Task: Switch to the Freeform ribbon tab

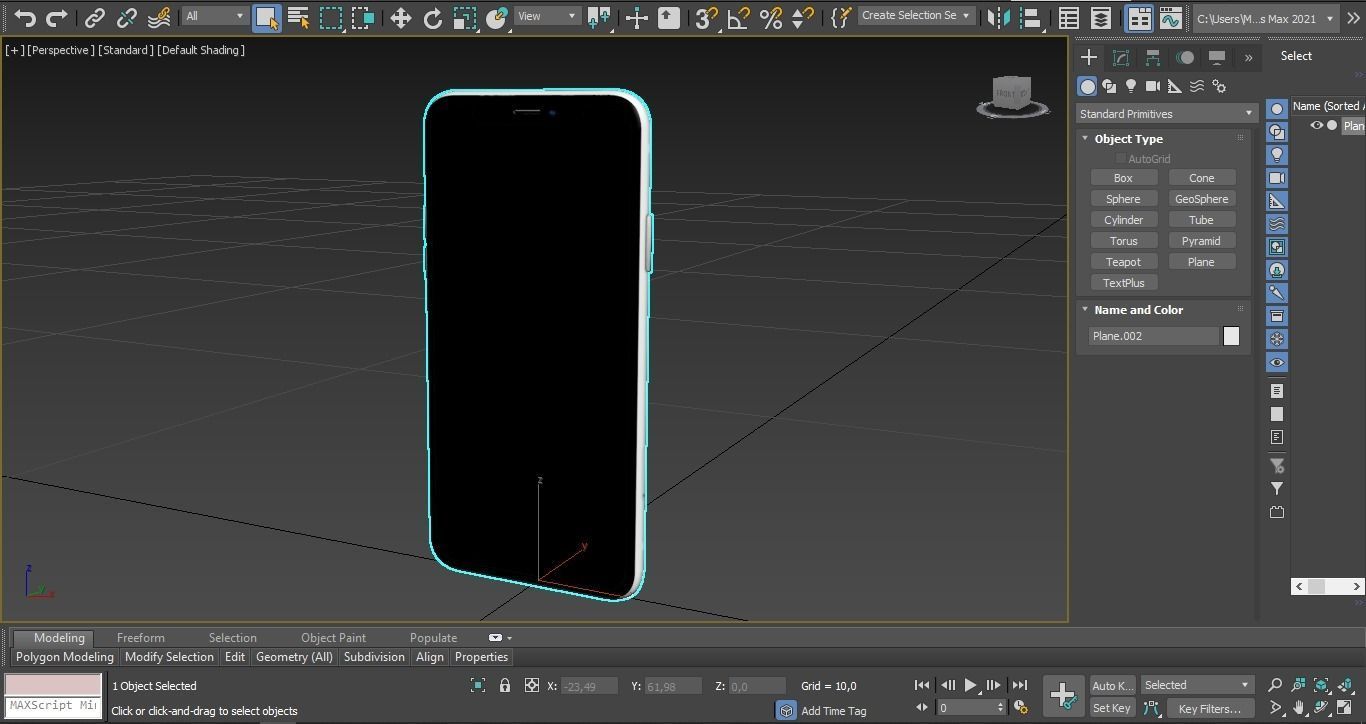Action: [140, 638]
